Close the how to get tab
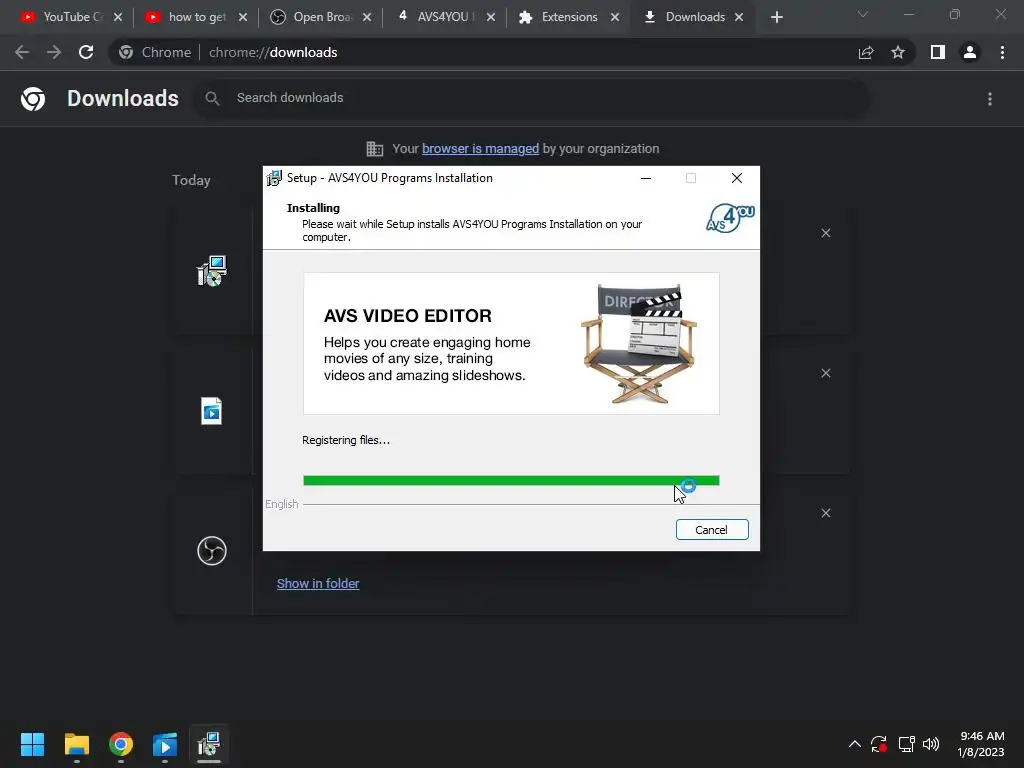This screenshot has height=768, width=1024. (243, 18)
